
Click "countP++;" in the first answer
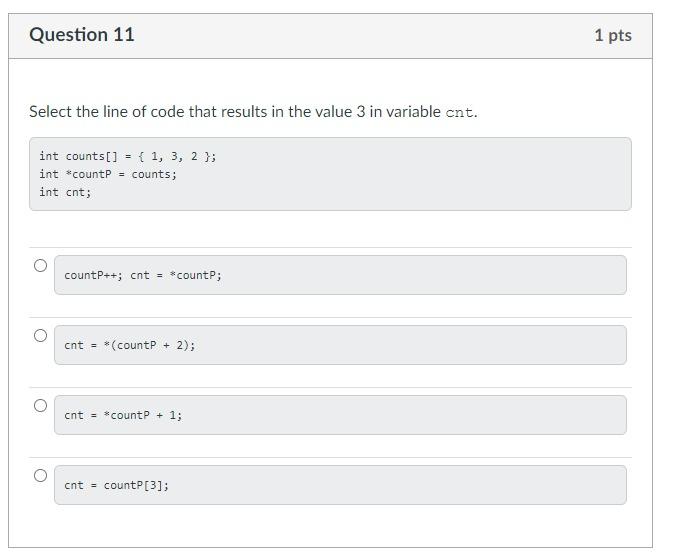pyautogui.click(x=93, y=275)
